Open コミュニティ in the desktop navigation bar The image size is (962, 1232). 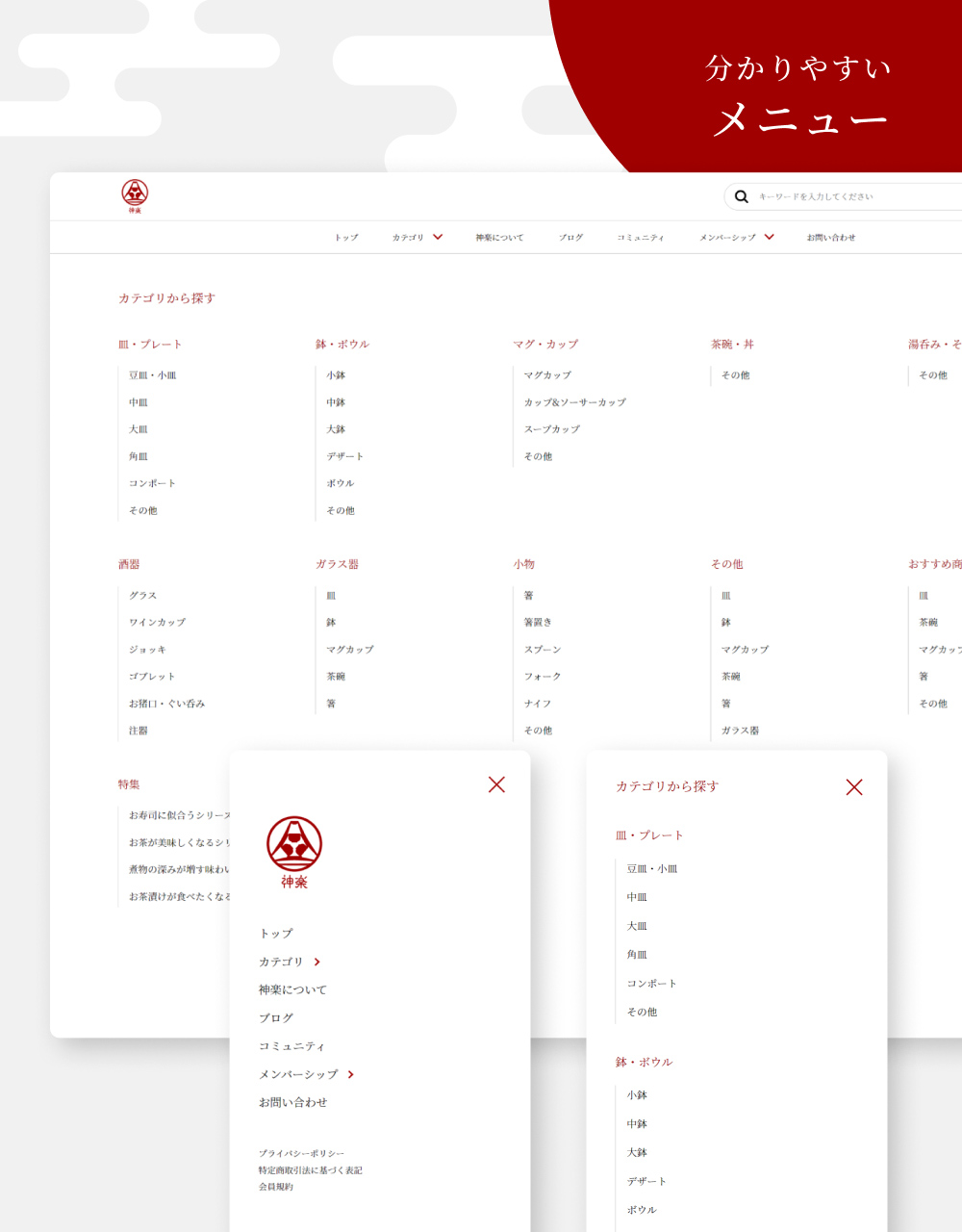coord(641,238)
